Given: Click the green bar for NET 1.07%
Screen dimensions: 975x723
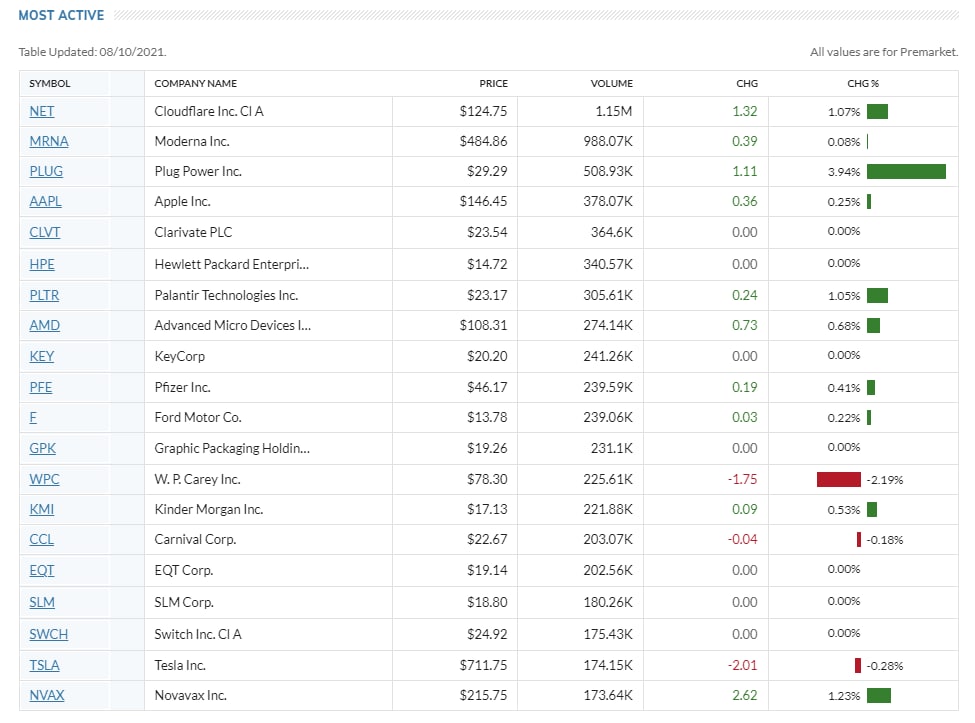Looking at the screenshot, I should pos(877,111).
